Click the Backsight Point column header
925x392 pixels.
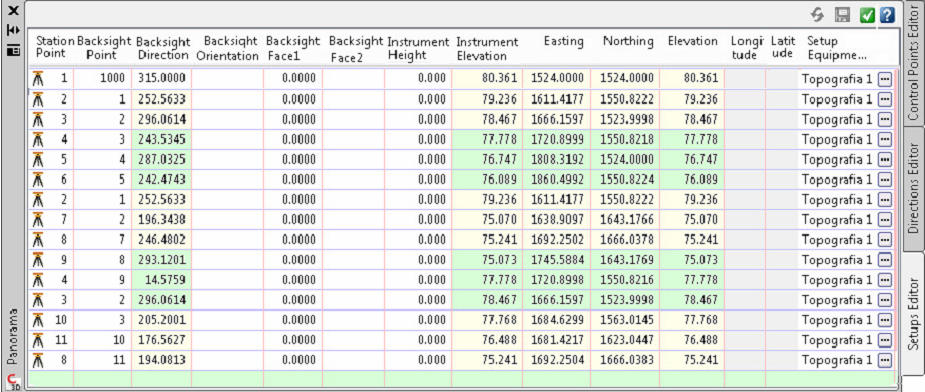103,48
